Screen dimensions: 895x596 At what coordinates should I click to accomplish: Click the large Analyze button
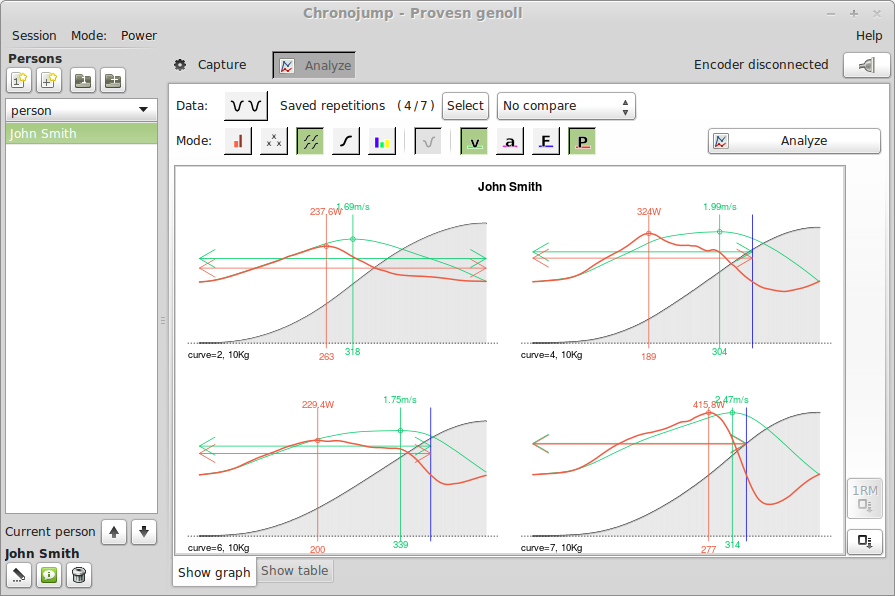[x=794, y=141]
